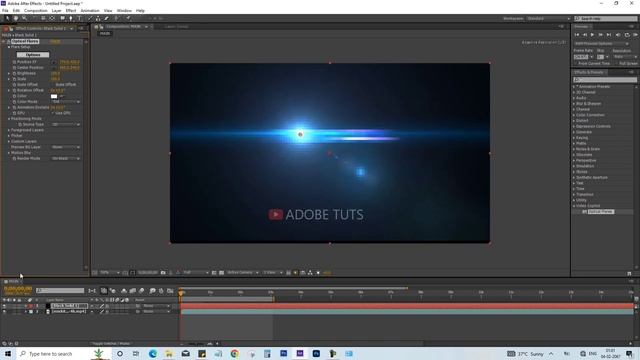
Task: Open Chrome from the Windows taskbar
Action: [235, 353]
